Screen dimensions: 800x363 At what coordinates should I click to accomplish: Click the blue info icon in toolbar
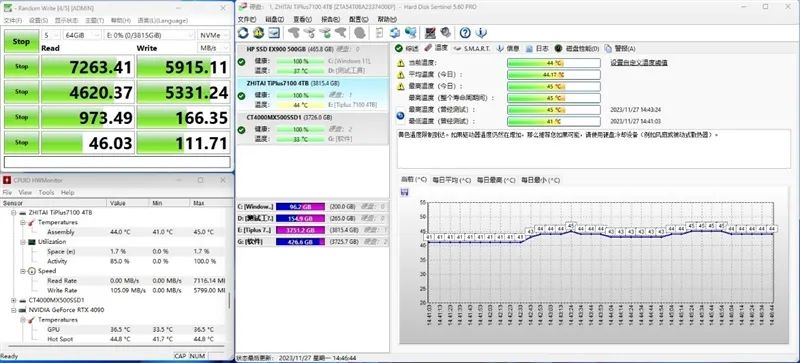(481, 33)
